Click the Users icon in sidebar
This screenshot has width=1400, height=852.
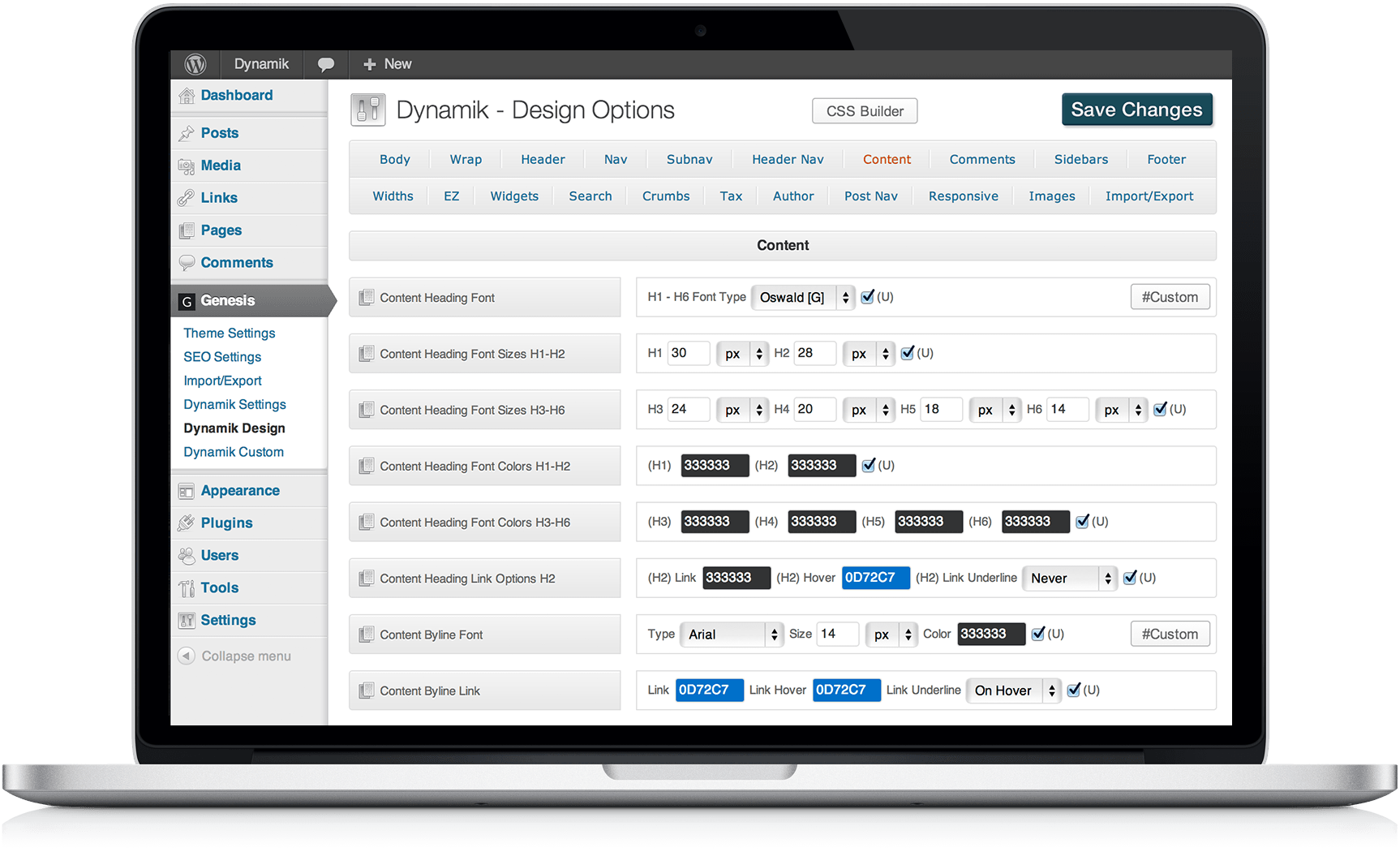pos(187,556)
